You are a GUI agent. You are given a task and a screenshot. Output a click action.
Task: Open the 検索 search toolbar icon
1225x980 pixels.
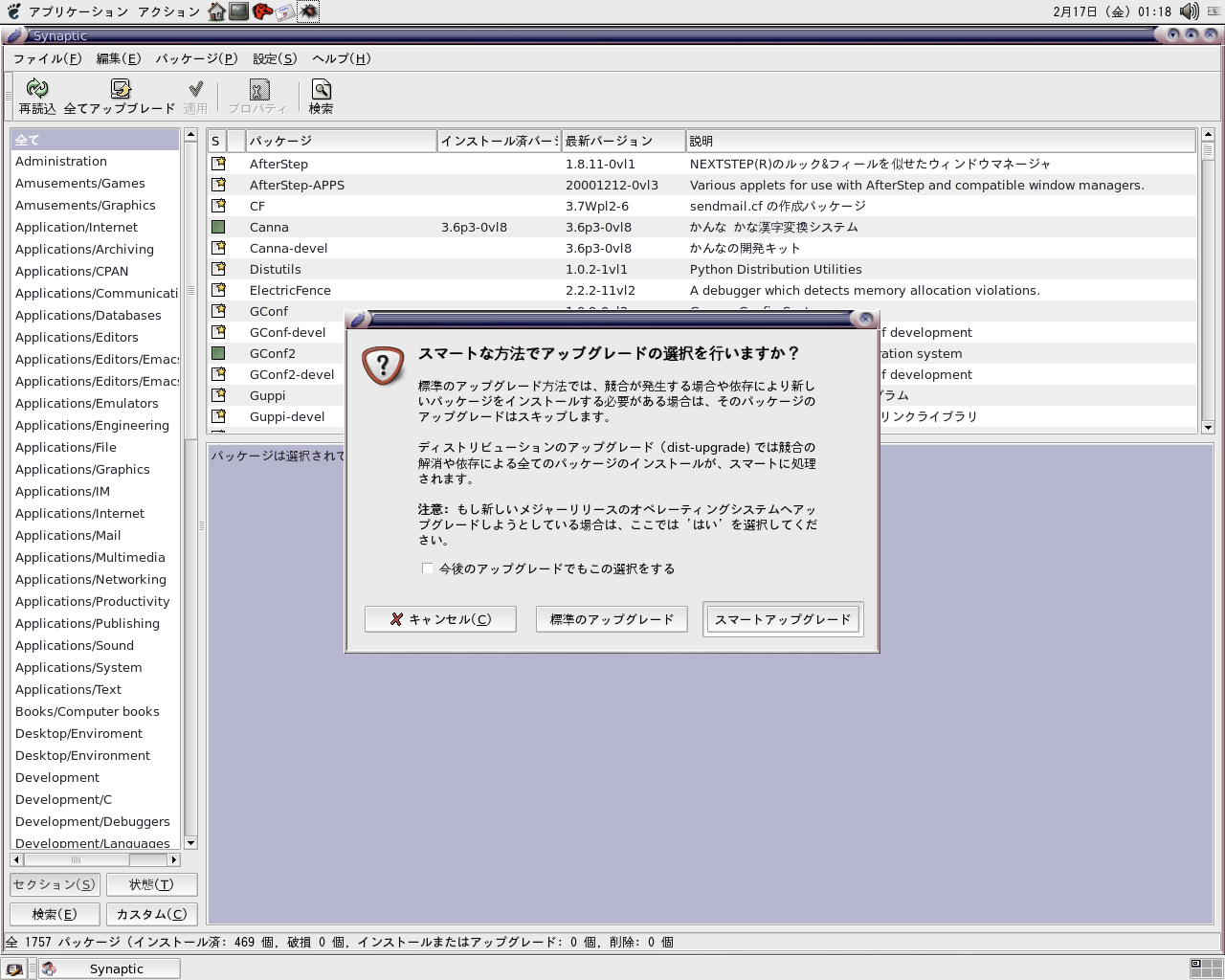coord(322,90)
